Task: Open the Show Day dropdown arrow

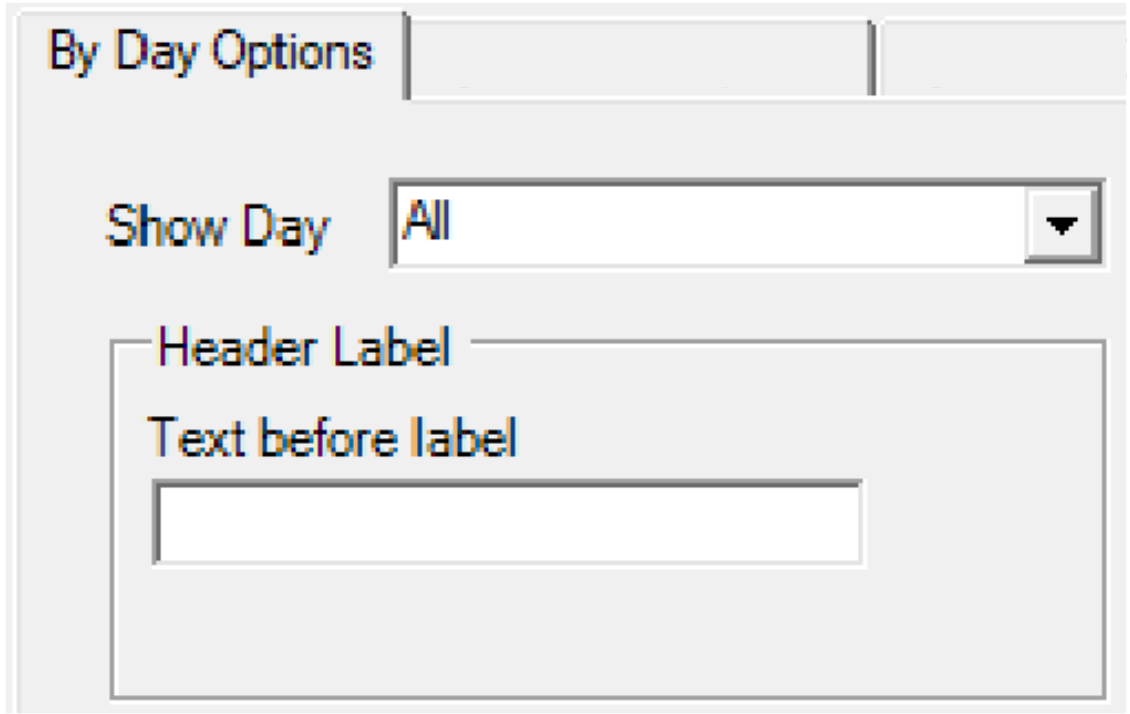Action: 1062,225
